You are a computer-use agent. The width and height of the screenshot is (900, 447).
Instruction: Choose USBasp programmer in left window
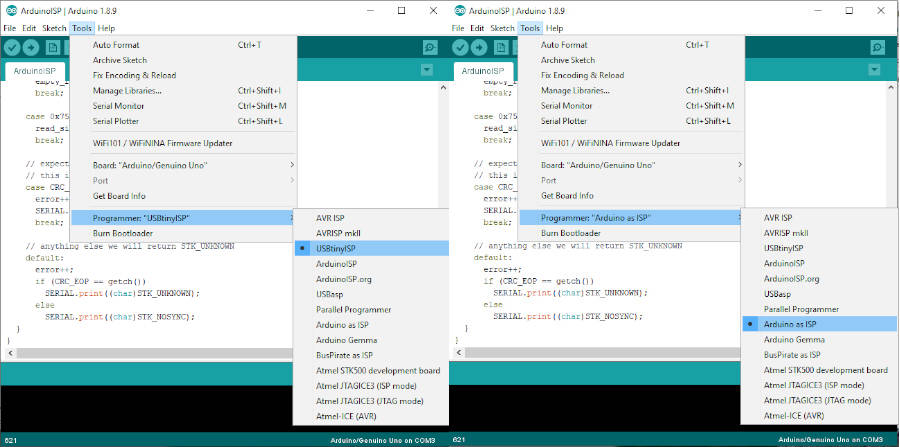click(x=329, y=294)
